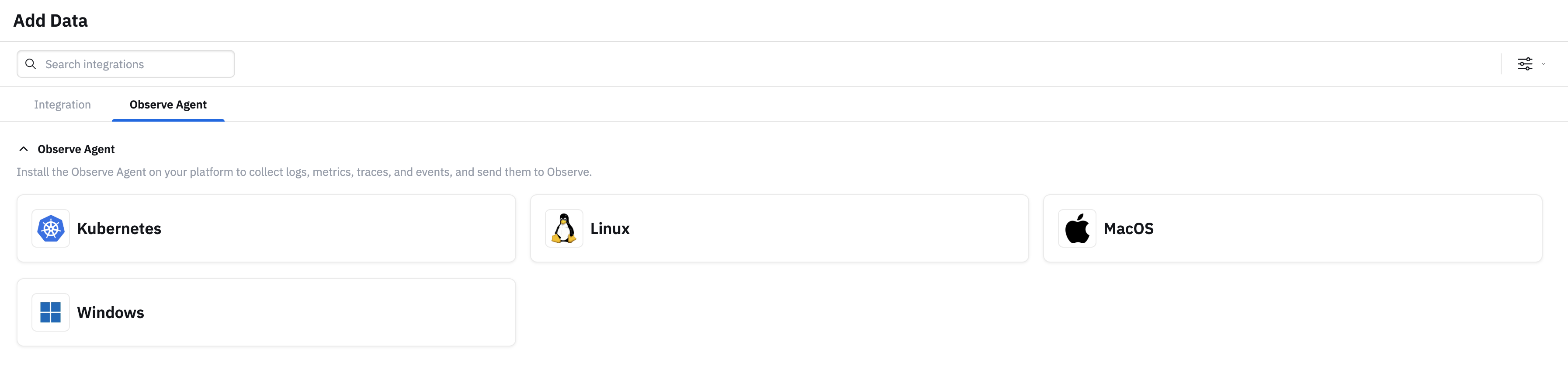
Task: Click the MacOS name label
Action: [1128, 228]
